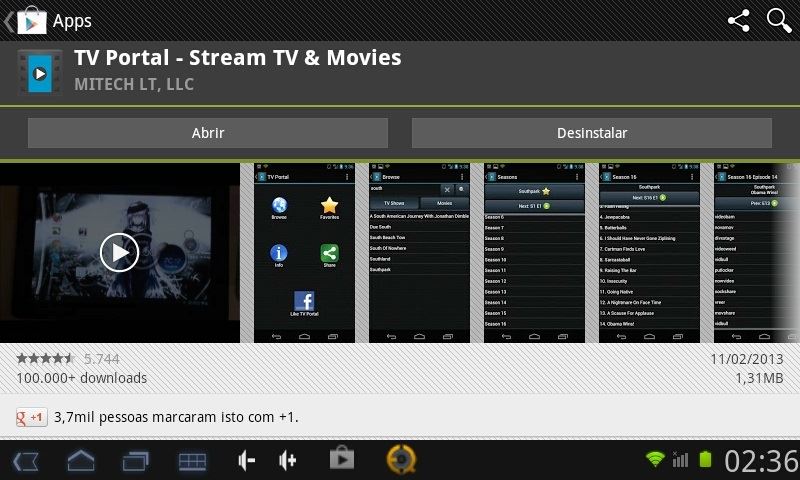This screenshot has width=800, height=480.
Task: Tap the system home icon
Action: coord(81,462)
